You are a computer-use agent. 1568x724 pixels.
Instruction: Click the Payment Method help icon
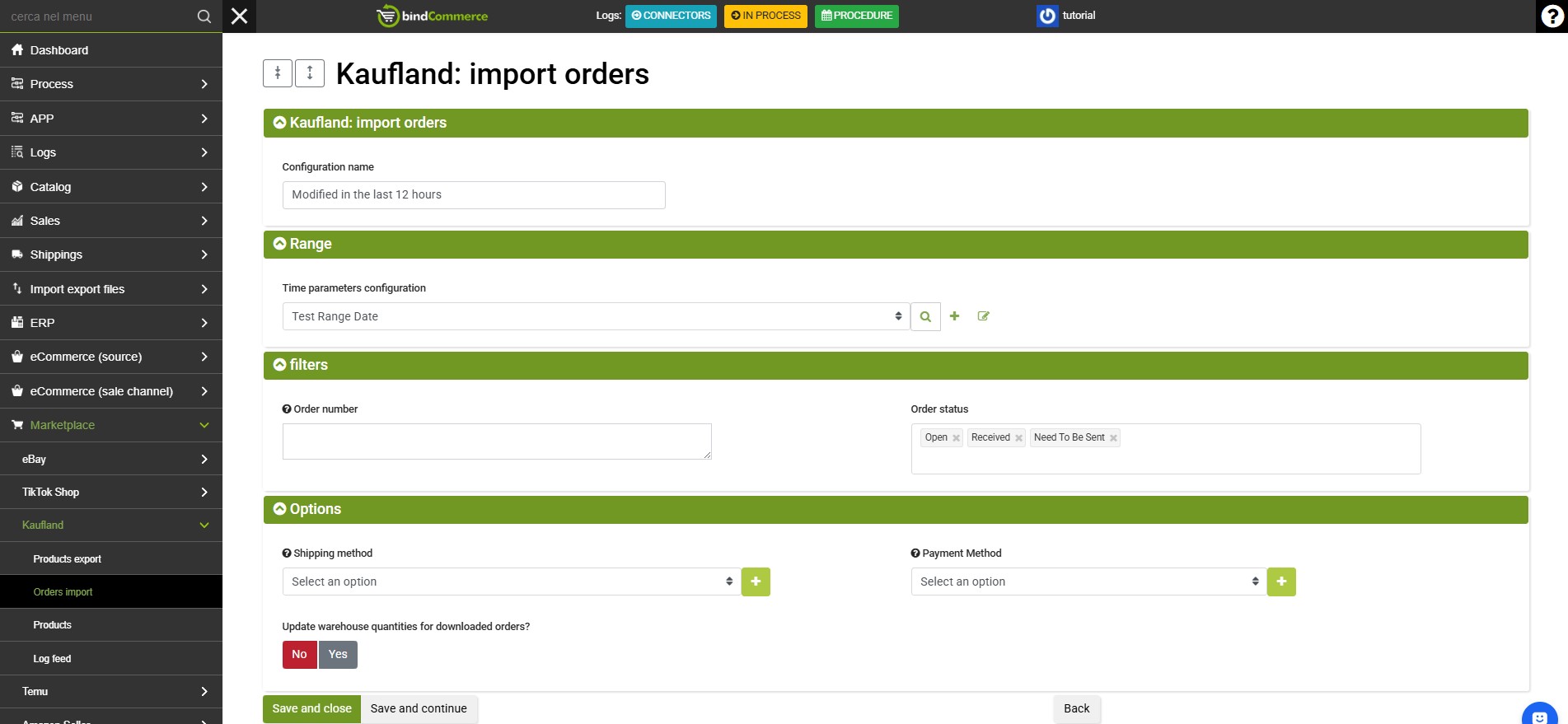click(x=915, y=554)
